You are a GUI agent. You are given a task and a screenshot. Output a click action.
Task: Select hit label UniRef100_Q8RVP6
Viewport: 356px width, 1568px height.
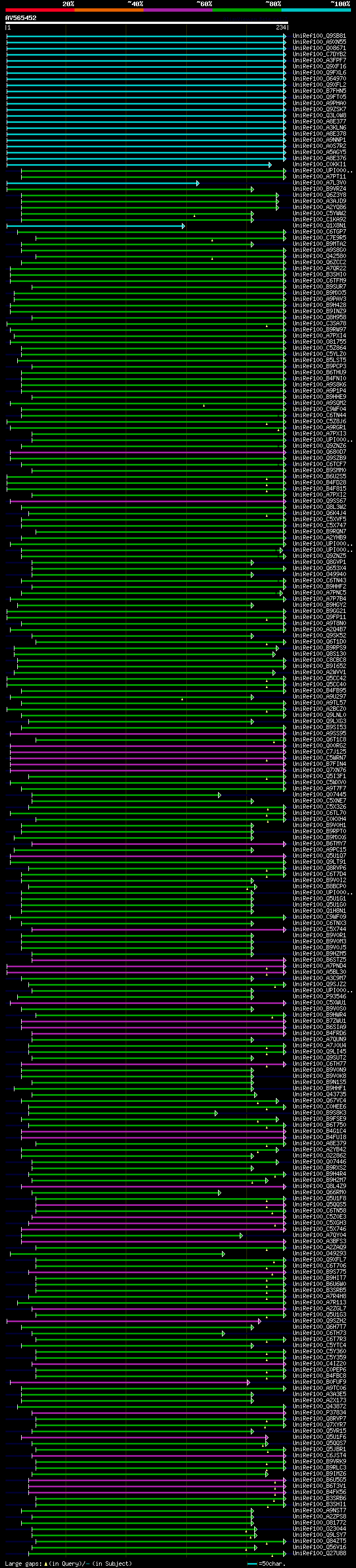319,868
